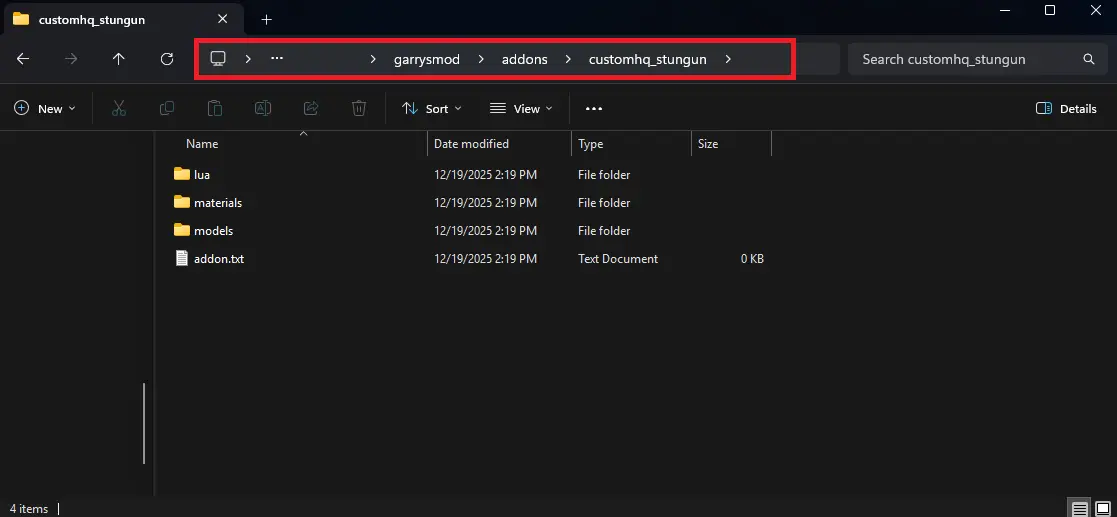The image size is (1117, 517).
Task: Expand the Sort options dropdown
Action: pos(432,108)
